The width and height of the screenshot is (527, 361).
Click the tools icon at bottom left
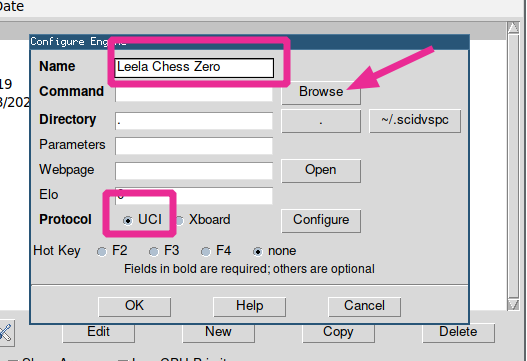click(x=6, y=333)
